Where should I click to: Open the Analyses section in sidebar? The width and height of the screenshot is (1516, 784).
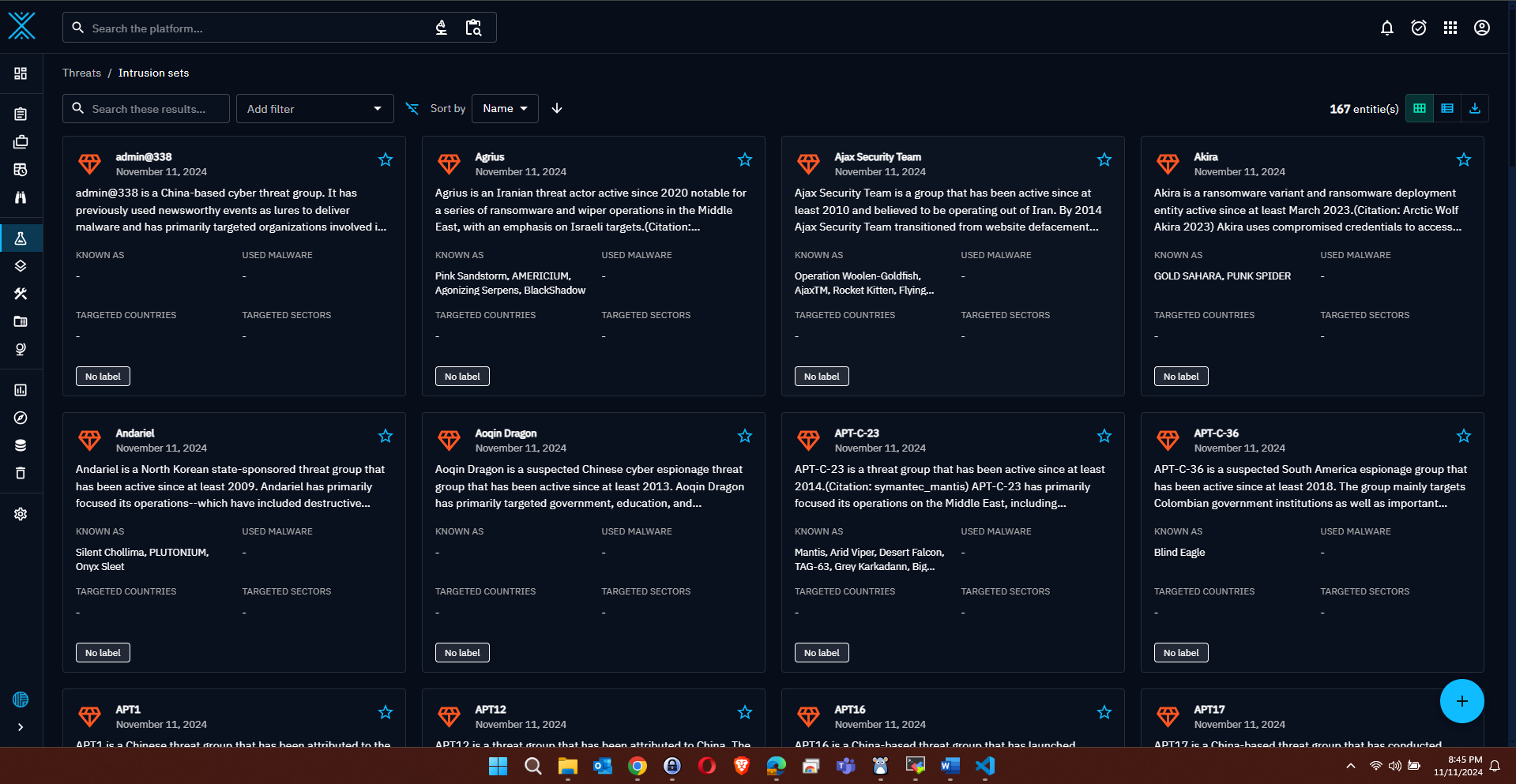click(21, 114)
